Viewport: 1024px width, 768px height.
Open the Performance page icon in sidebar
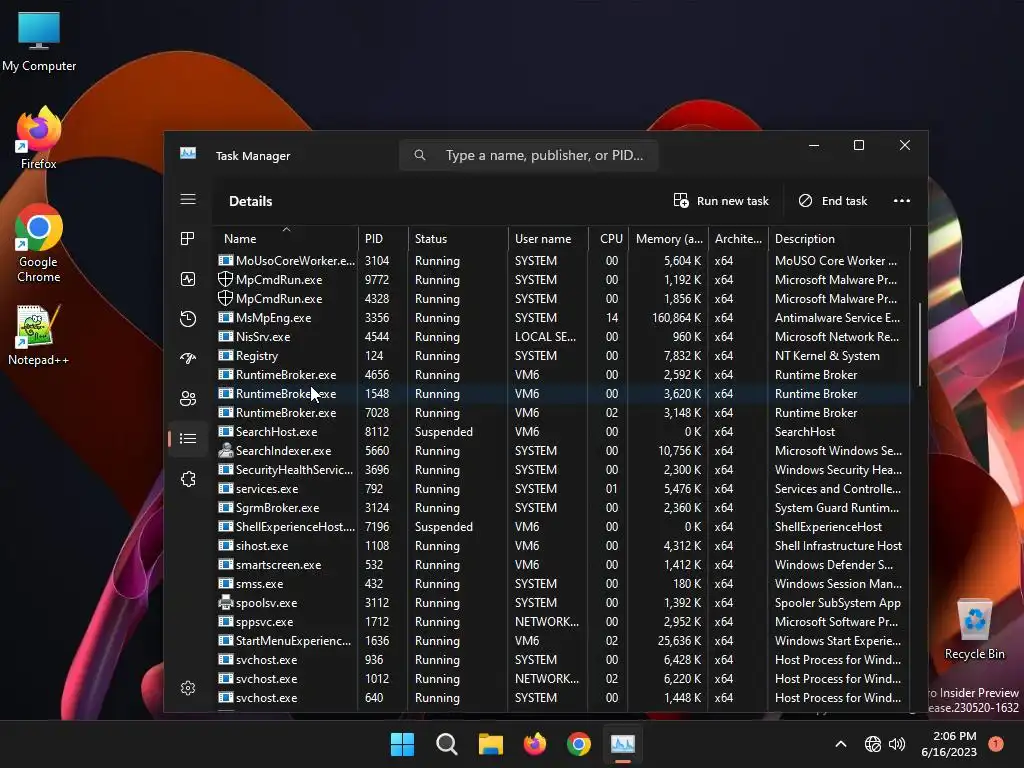tap(188, 280)
